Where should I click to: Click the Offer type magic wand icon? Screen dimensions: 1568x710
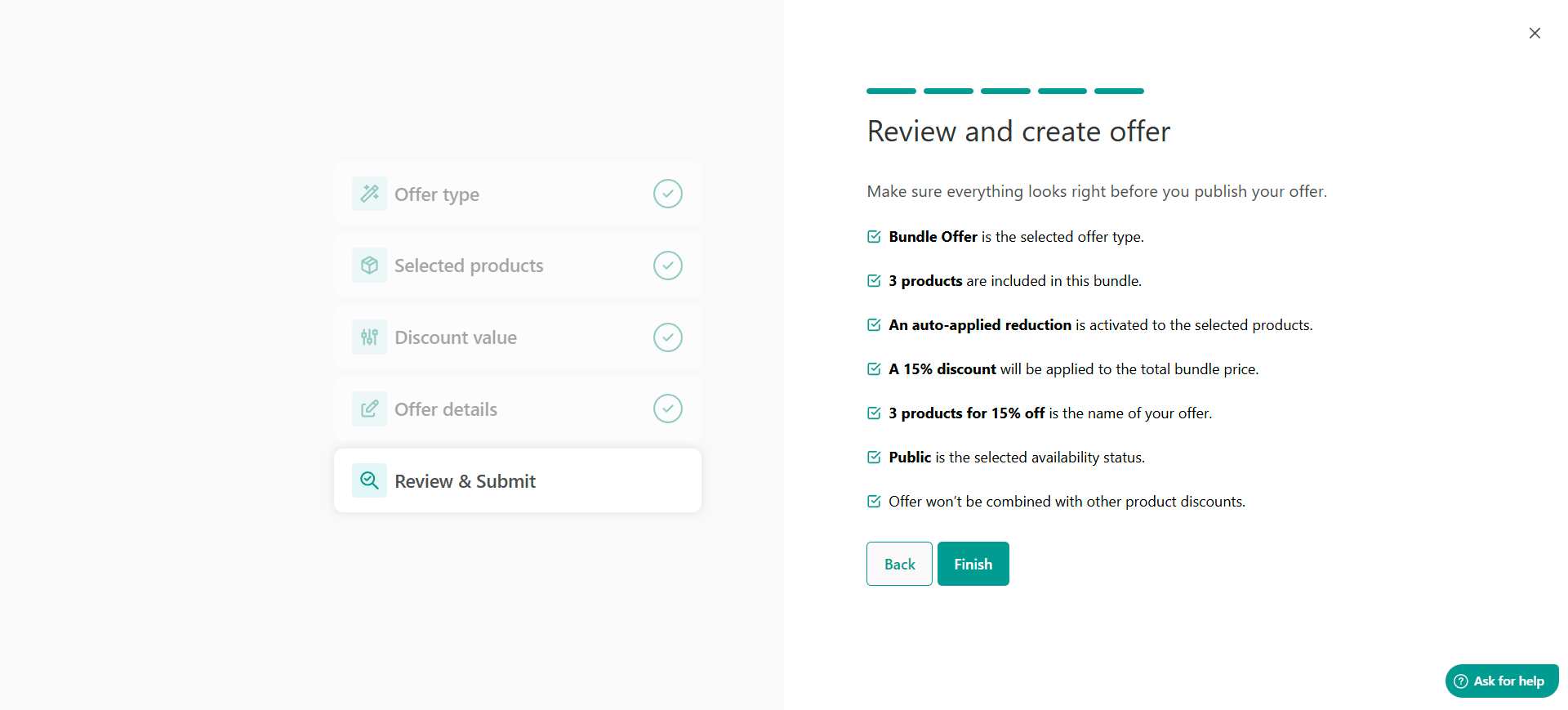pos(369,194)
